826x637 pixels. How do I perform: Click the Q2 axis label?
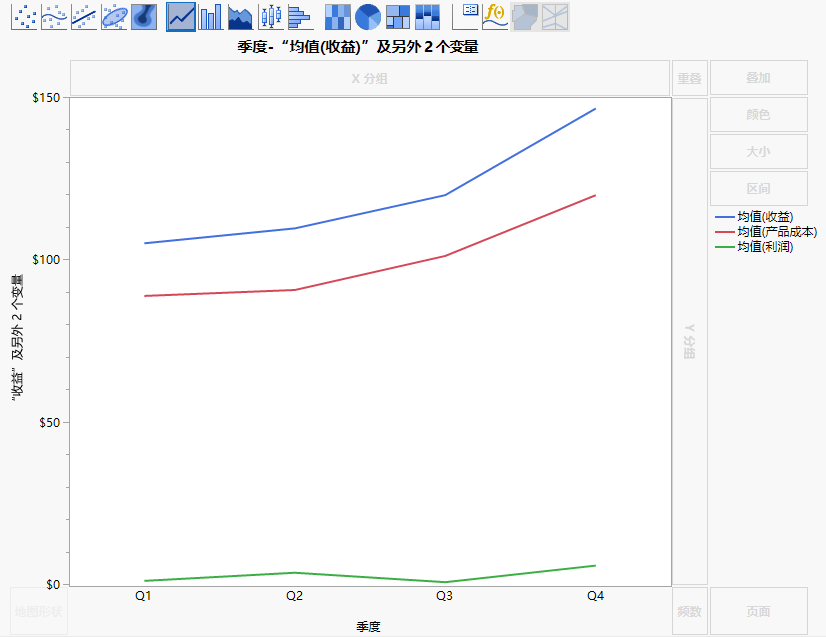click(294, 596)
